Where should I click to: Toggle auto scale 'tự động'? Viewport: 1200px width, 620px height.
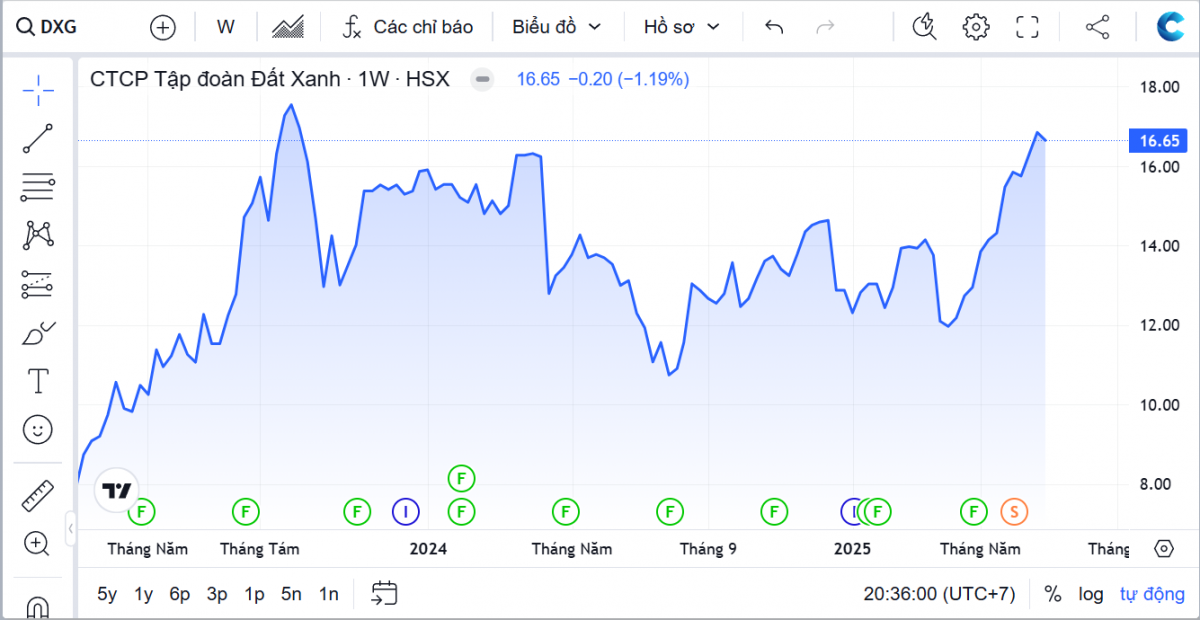click(x=1151, y=594)
